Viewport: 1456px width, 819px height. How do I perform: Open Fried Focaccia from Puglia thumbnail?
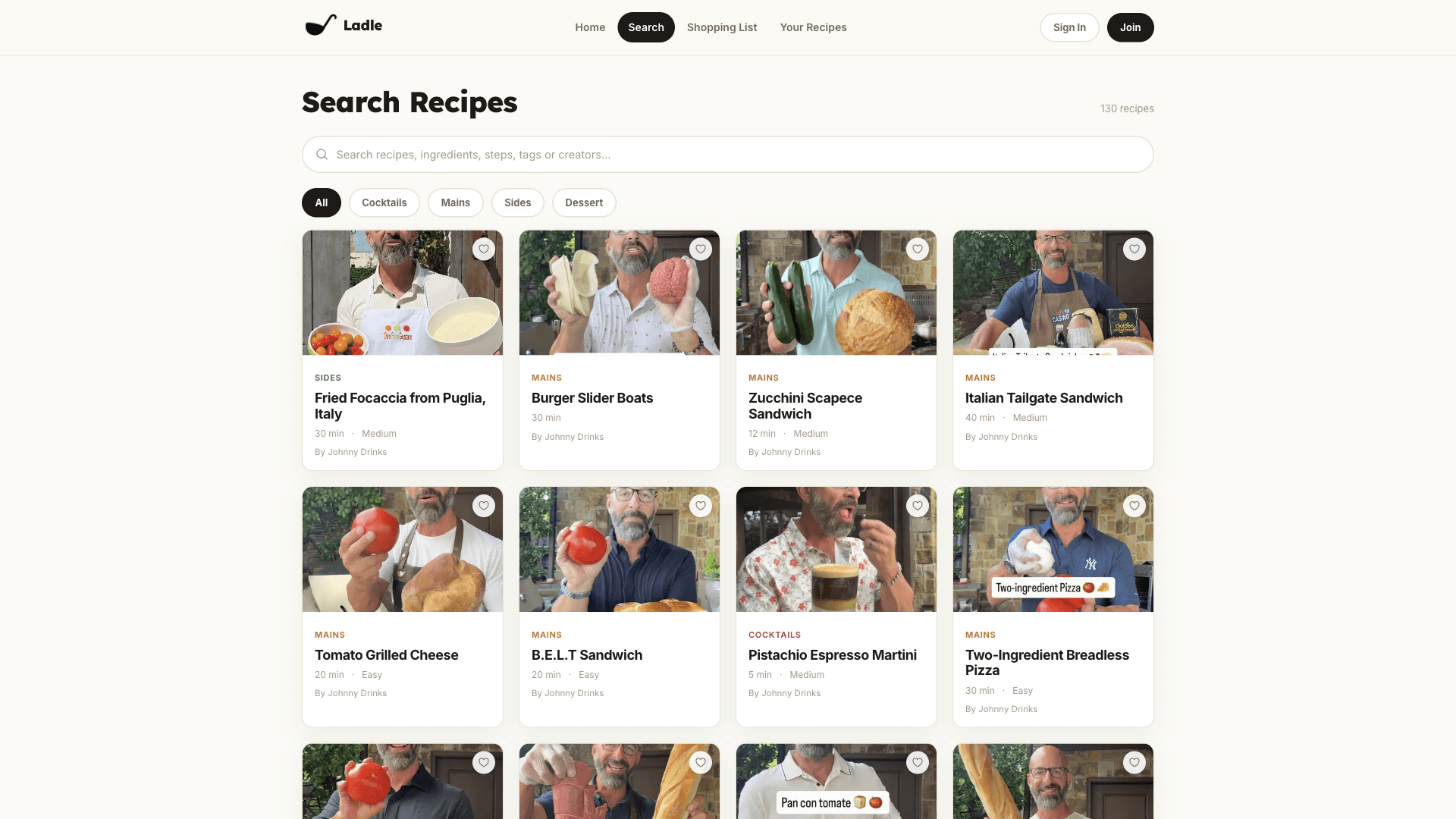coord(403,293)
